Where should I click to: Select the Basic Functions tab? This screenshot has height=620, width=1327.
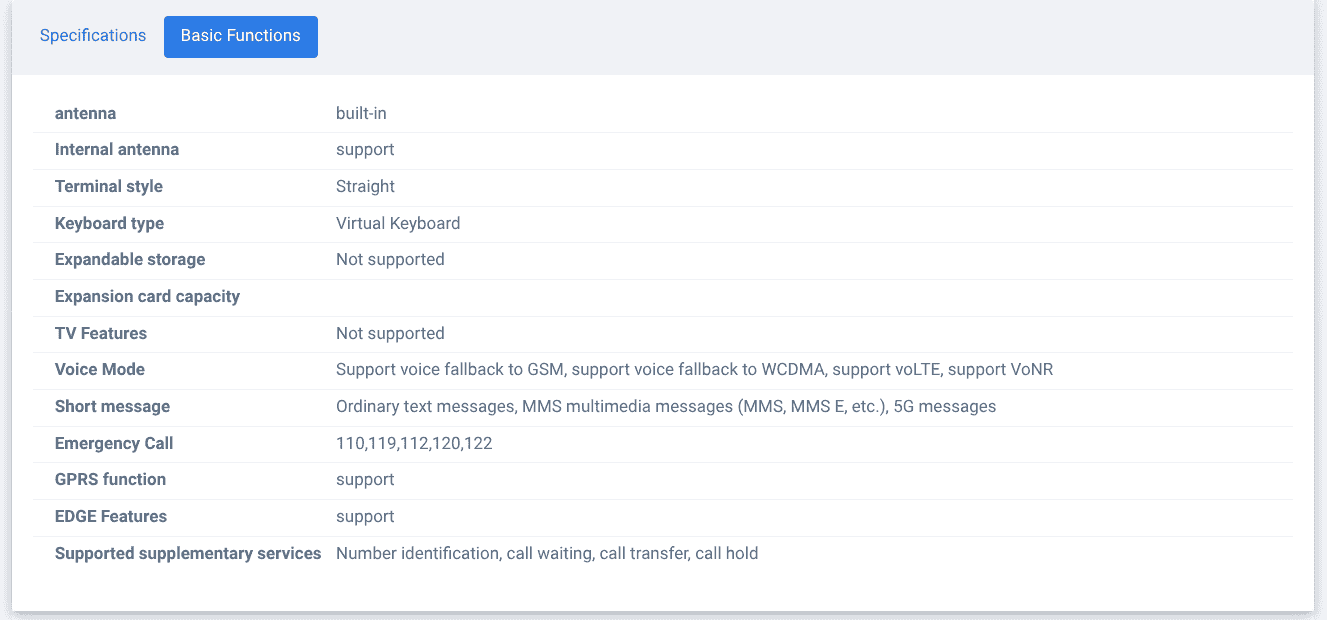click(240, 36)
